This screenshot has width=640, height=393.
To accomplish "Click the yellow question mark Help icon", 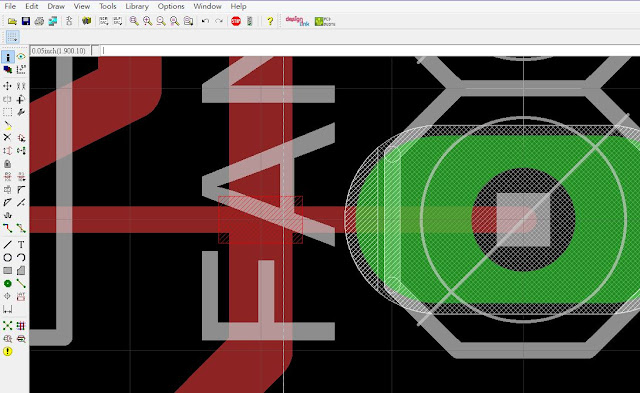I will [x=270, y=21].
